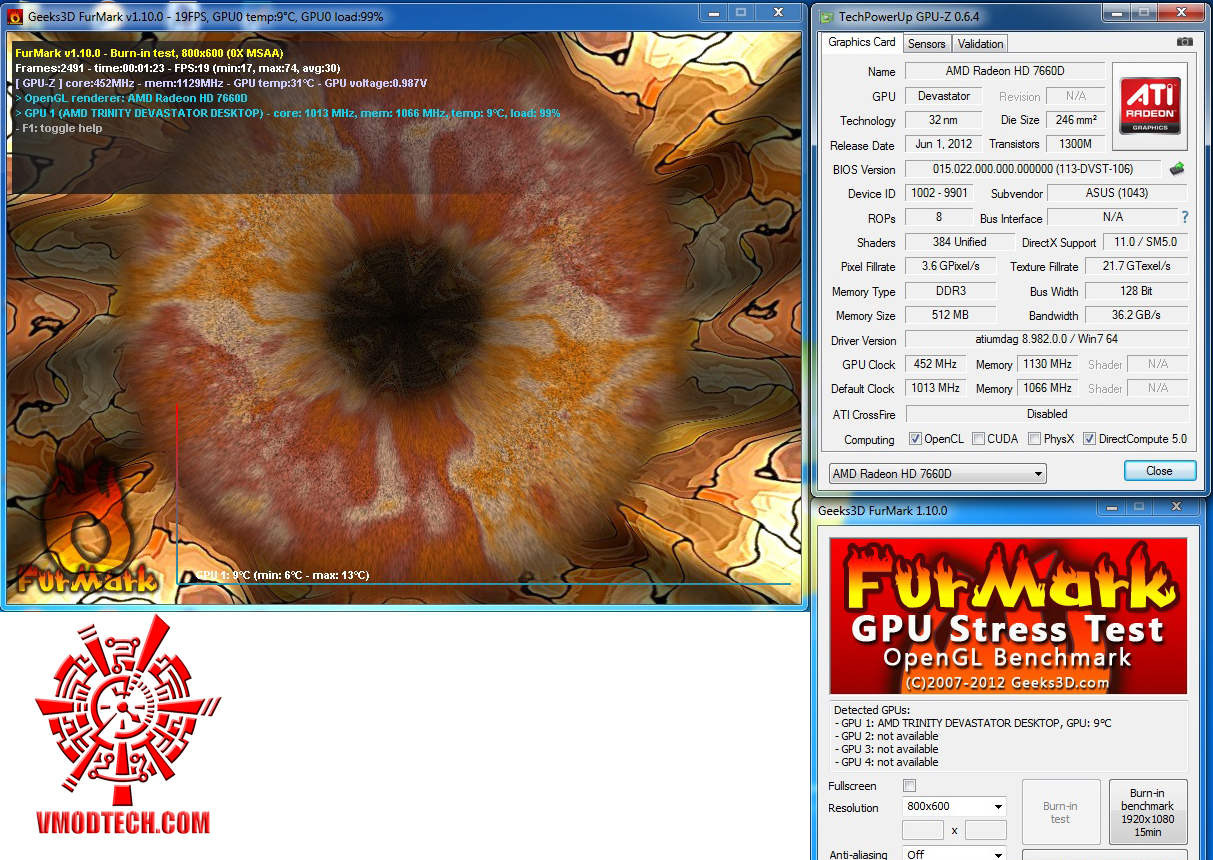
Task: Click the GPU-Z screenshot camera icon
Action: 1184,42
